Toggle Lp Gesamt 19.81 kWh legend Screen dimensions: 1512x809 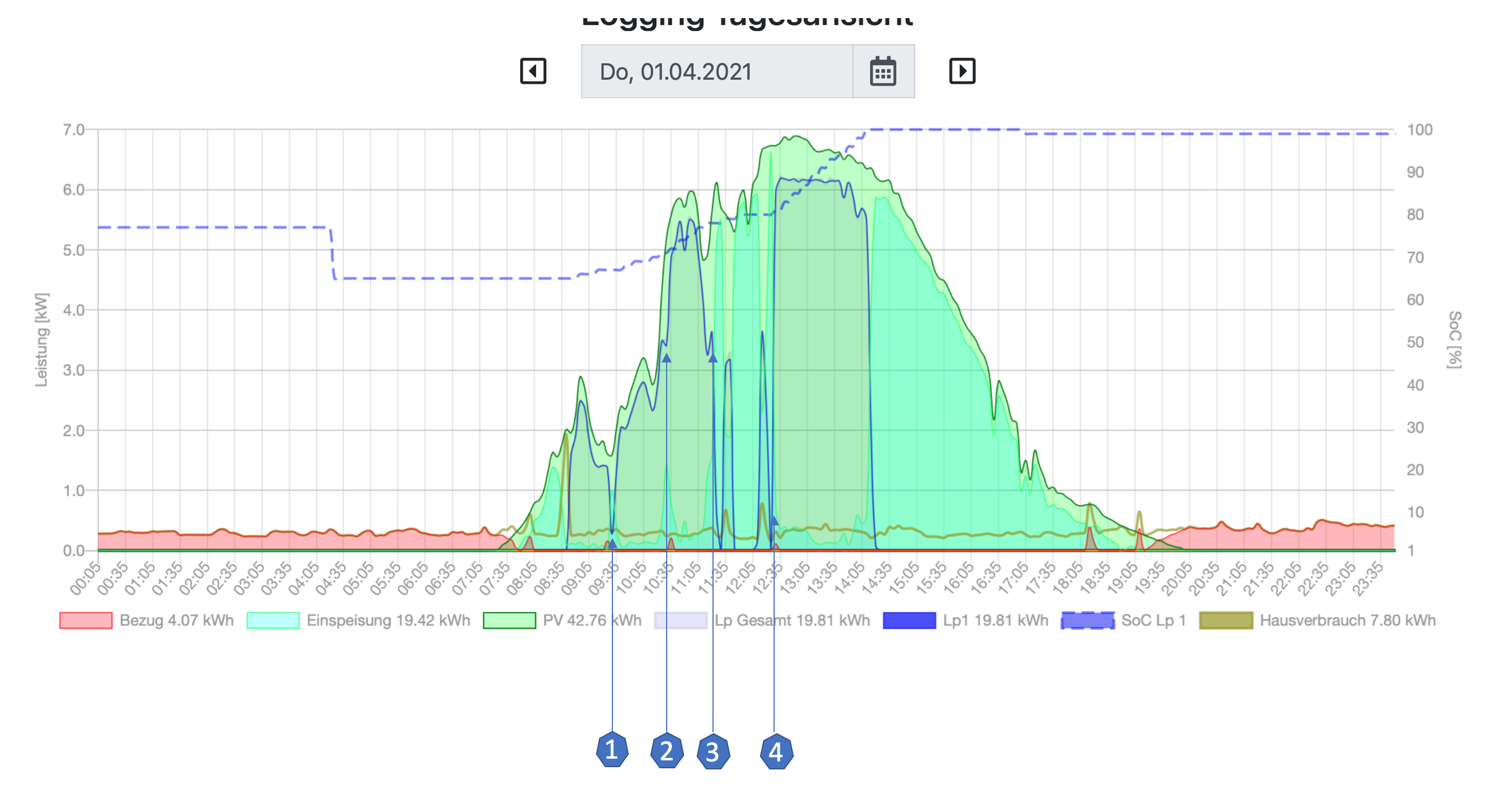(791, 621)
